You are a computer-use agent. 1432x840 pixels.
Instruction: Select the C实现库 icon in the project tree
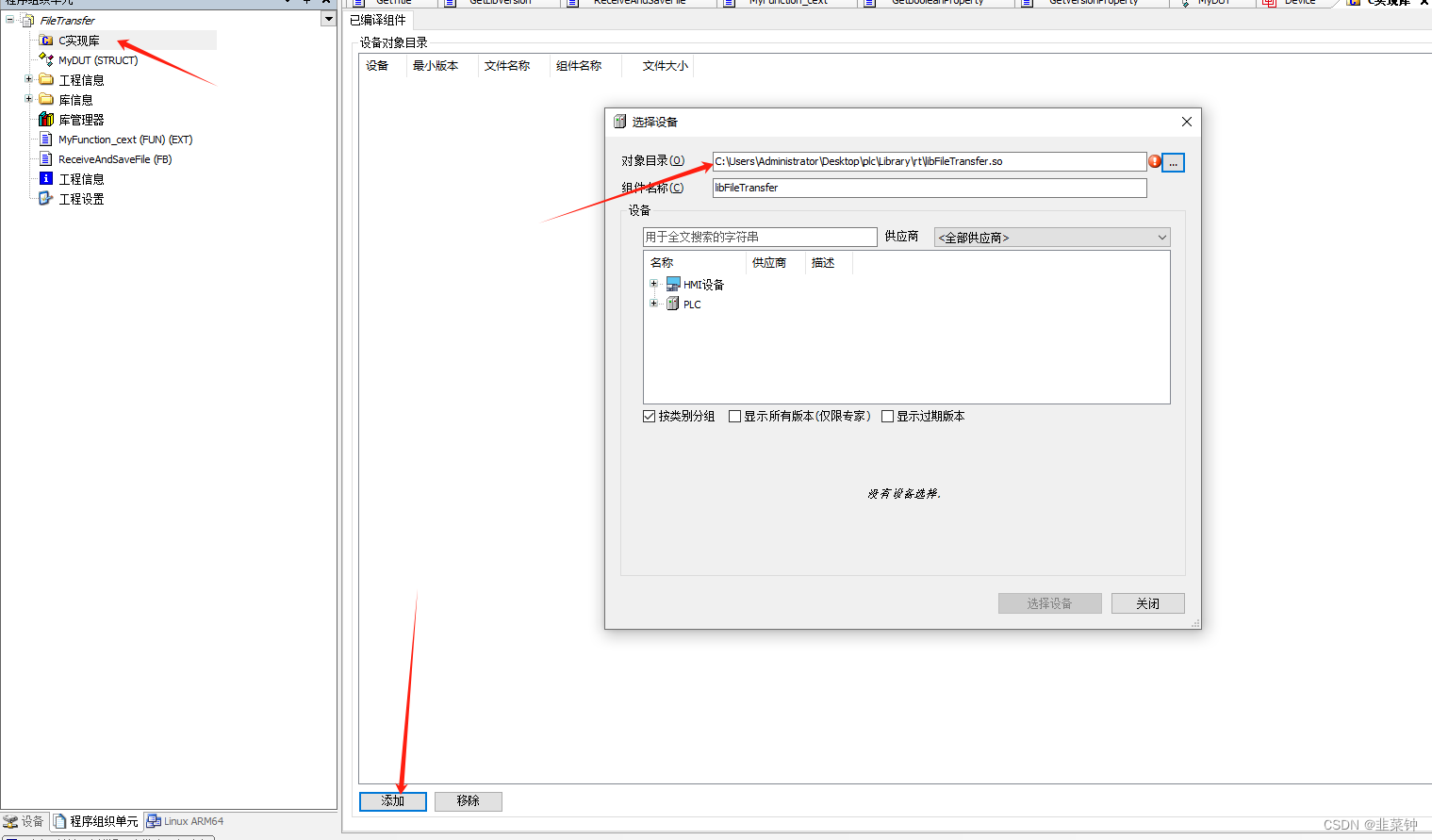tap(46, 41)
